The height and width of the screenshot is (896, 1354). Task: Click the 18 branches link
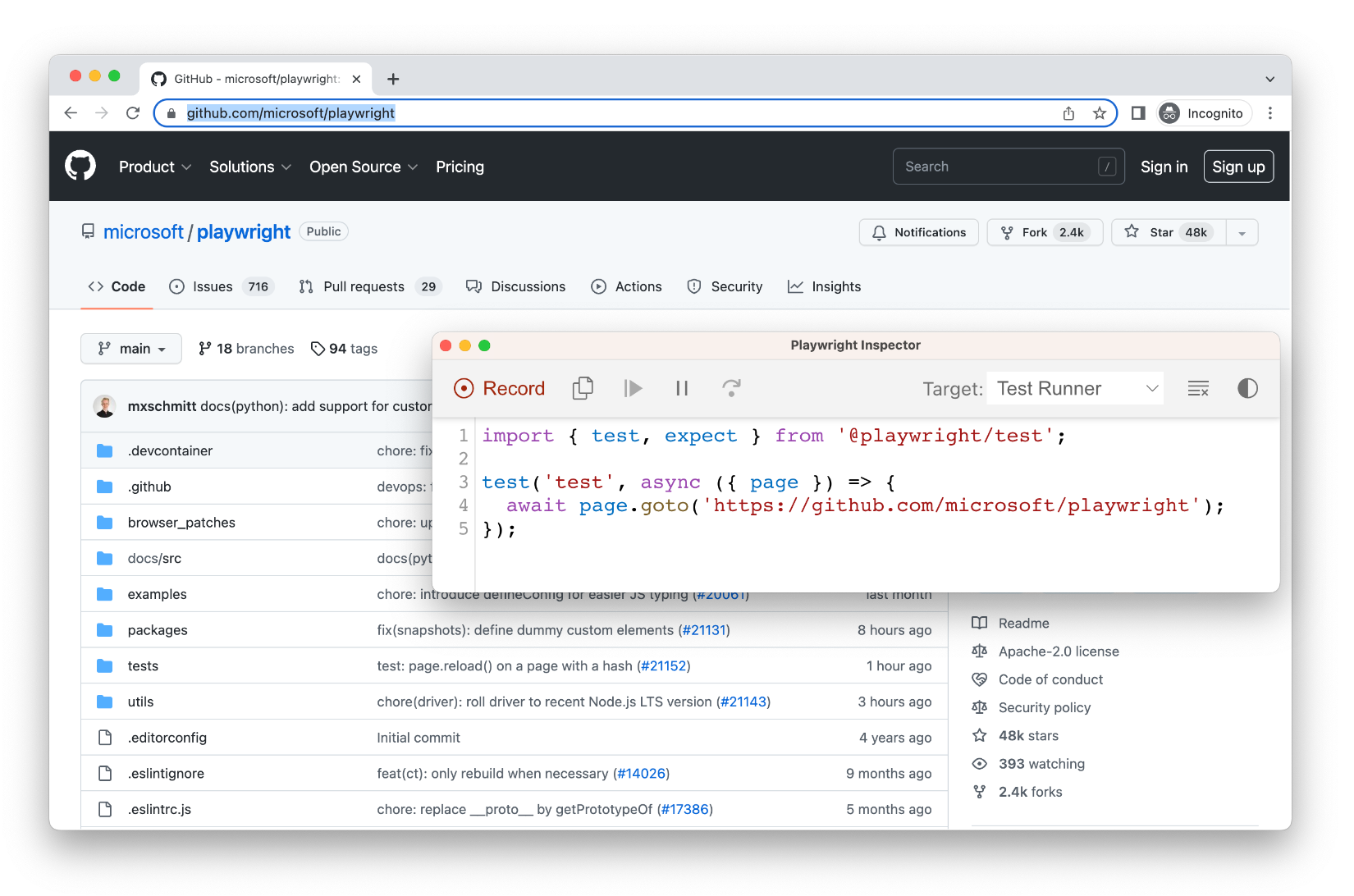[246, 349]
